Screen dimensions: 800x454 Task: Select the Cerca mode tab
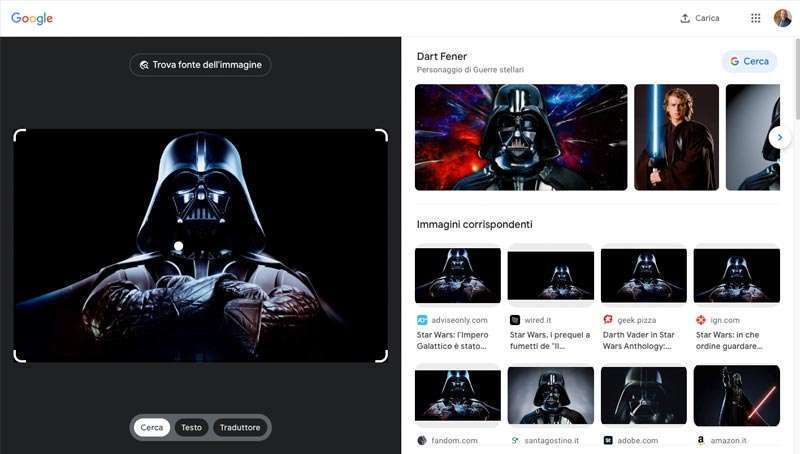pyautogui.click(x=152, y=427)
